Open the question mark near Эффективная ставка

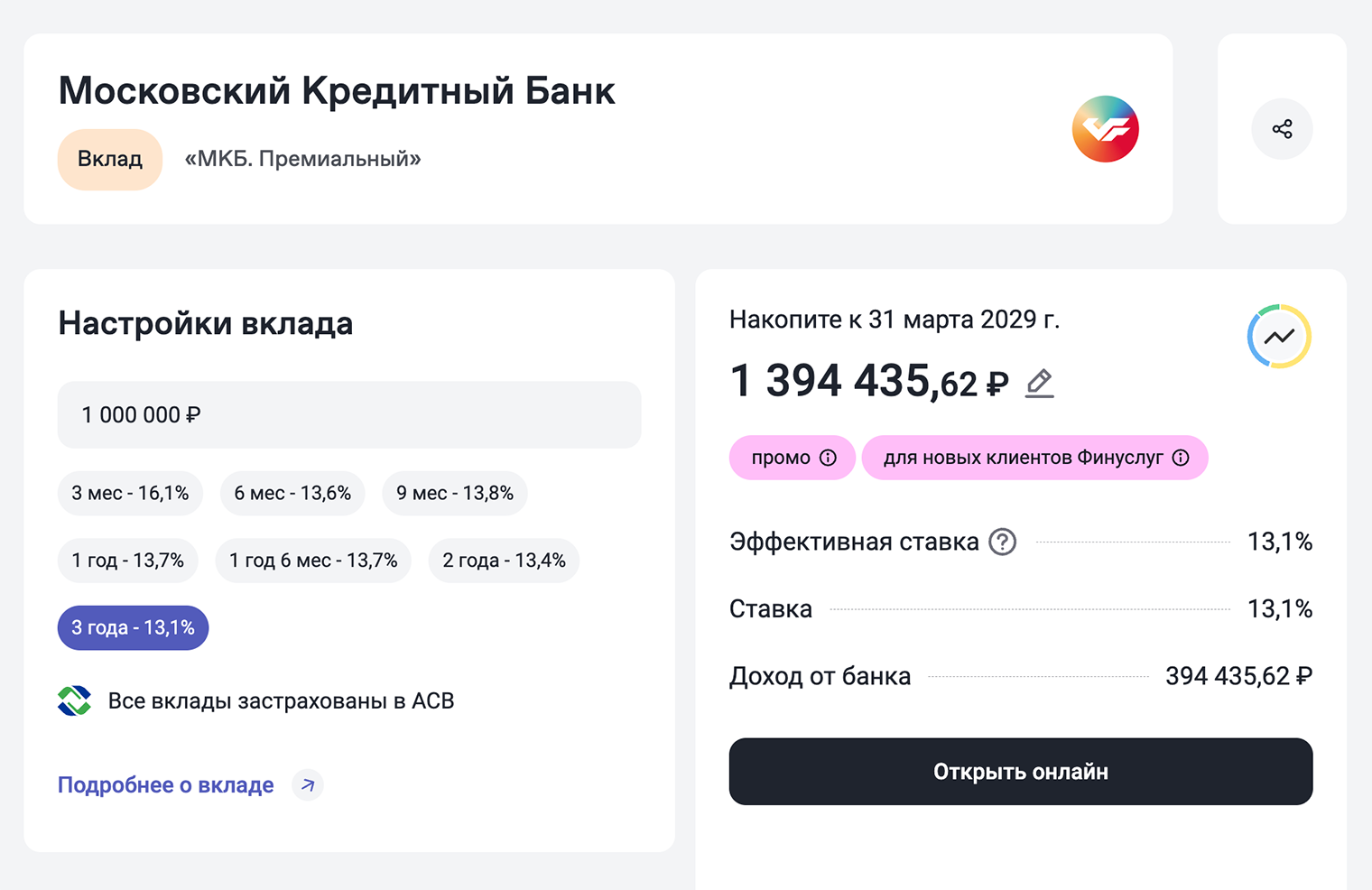coord(1003,542)
